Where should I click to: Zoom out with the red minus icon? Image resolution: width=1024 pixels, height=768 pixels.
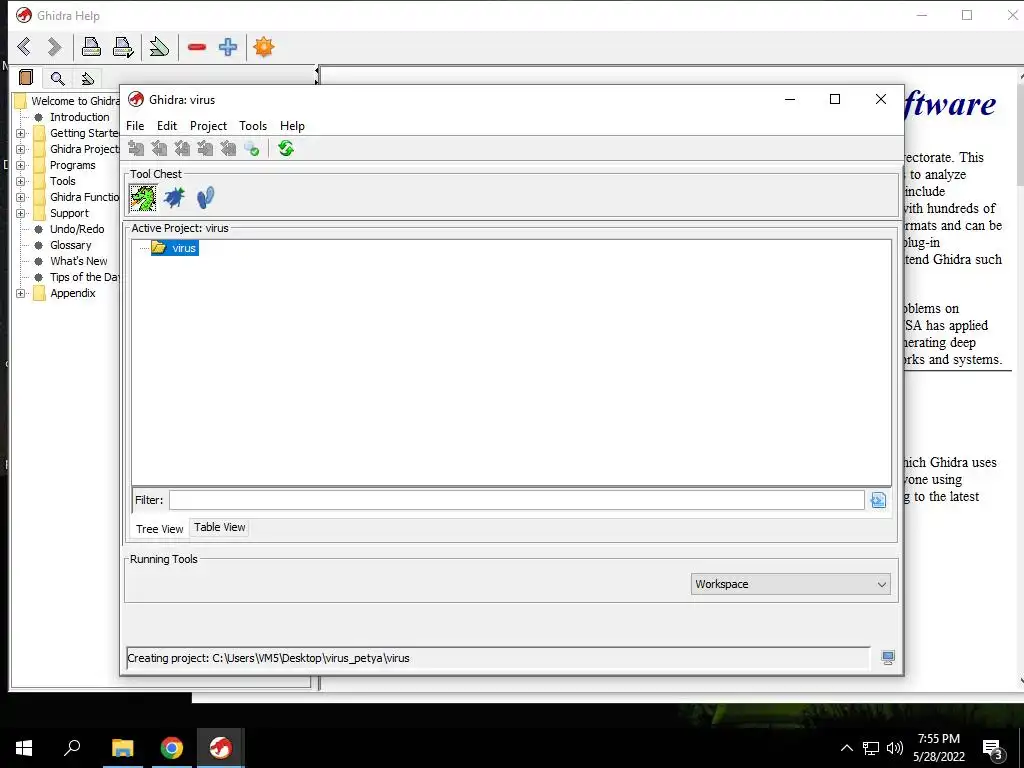click(x=197, y=47)
